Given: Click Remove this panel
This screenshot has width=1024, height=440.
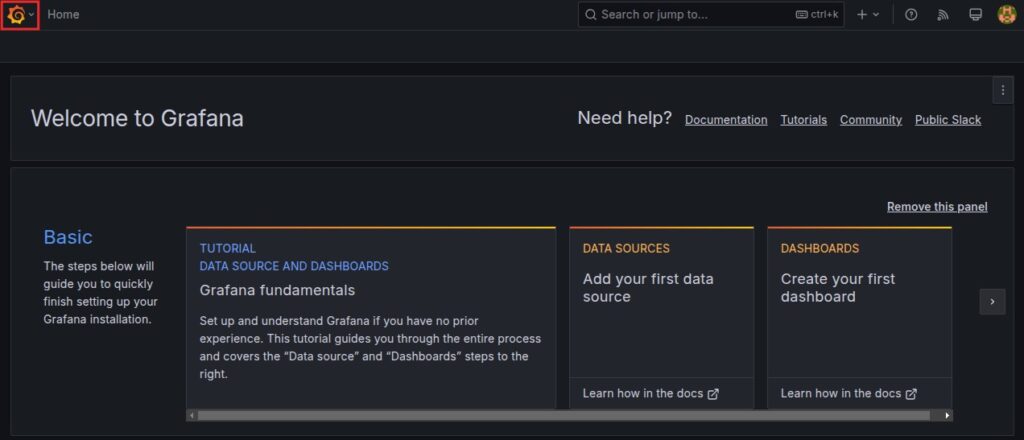Looking at the screenshot, I should [937, 207].
